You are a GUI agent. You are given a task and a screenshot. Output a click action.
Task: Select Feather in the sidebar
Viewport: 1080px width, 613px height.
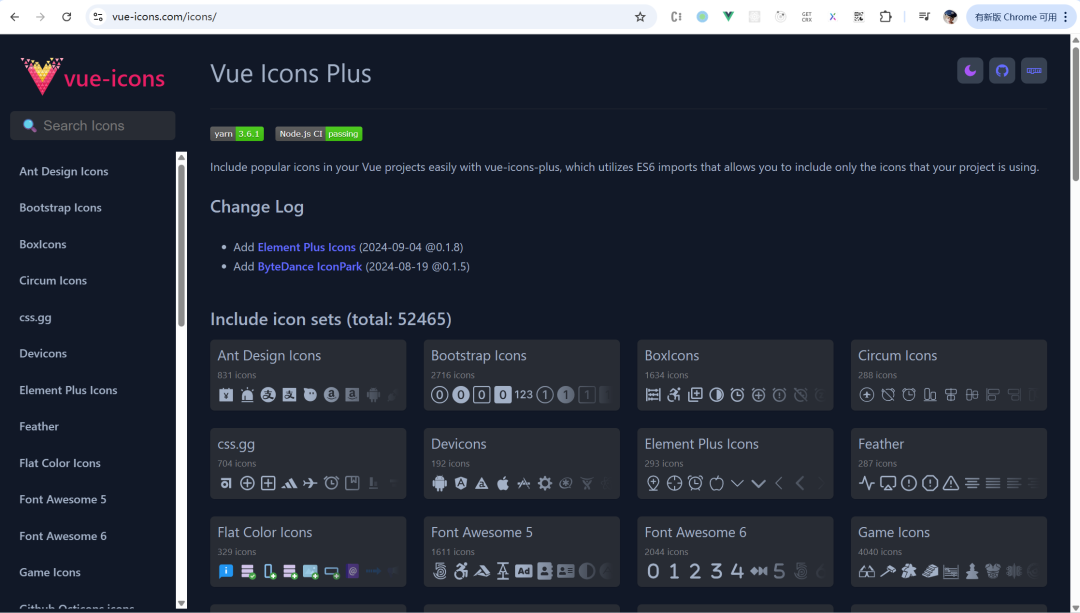[39, 426]
